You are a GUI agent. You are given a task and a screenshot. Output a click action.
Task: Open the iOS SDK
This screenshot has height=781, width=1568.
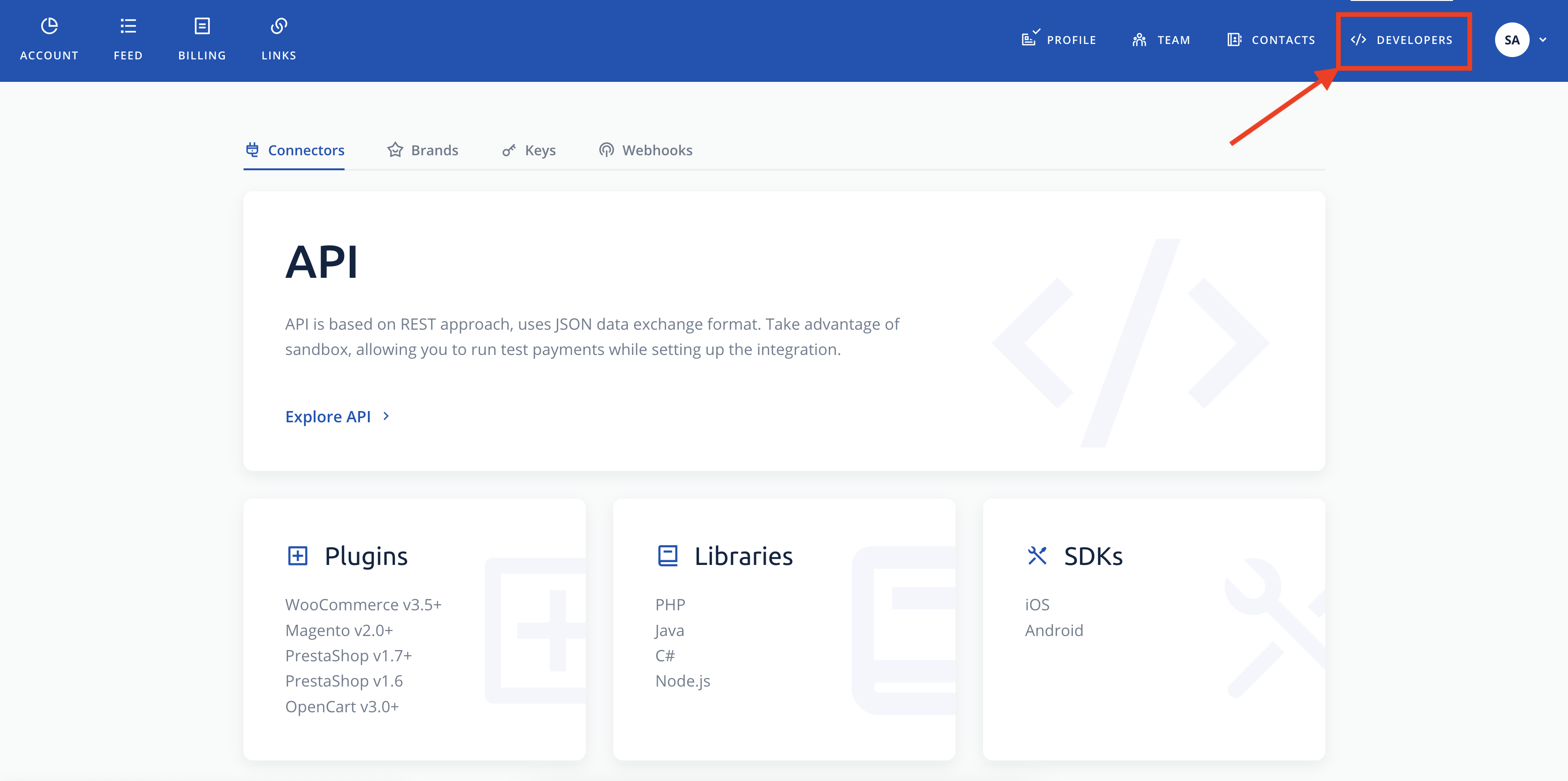pyautogui.click(x=1037, y=605)
